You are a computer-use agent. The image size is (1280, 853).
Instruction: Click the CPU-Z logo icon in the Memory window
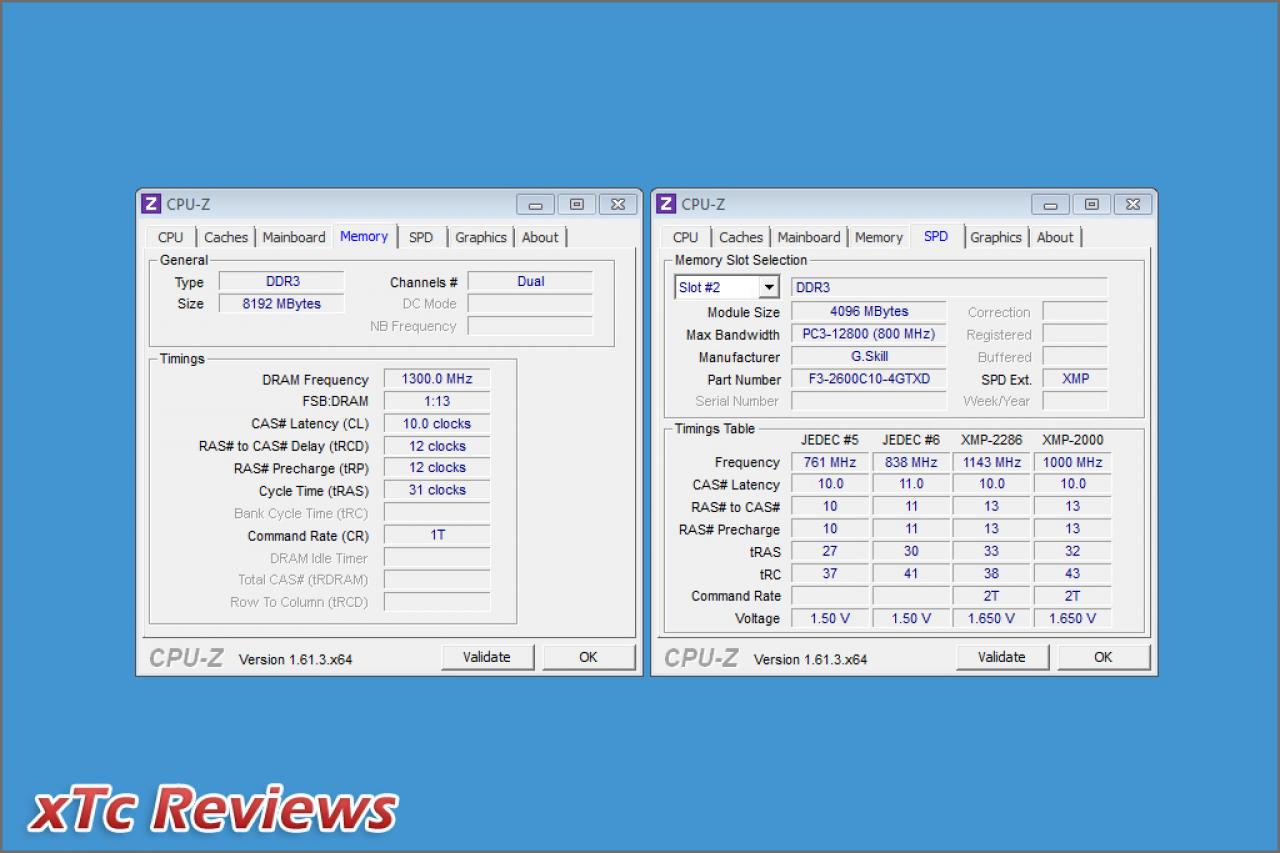tap(151, 204)
